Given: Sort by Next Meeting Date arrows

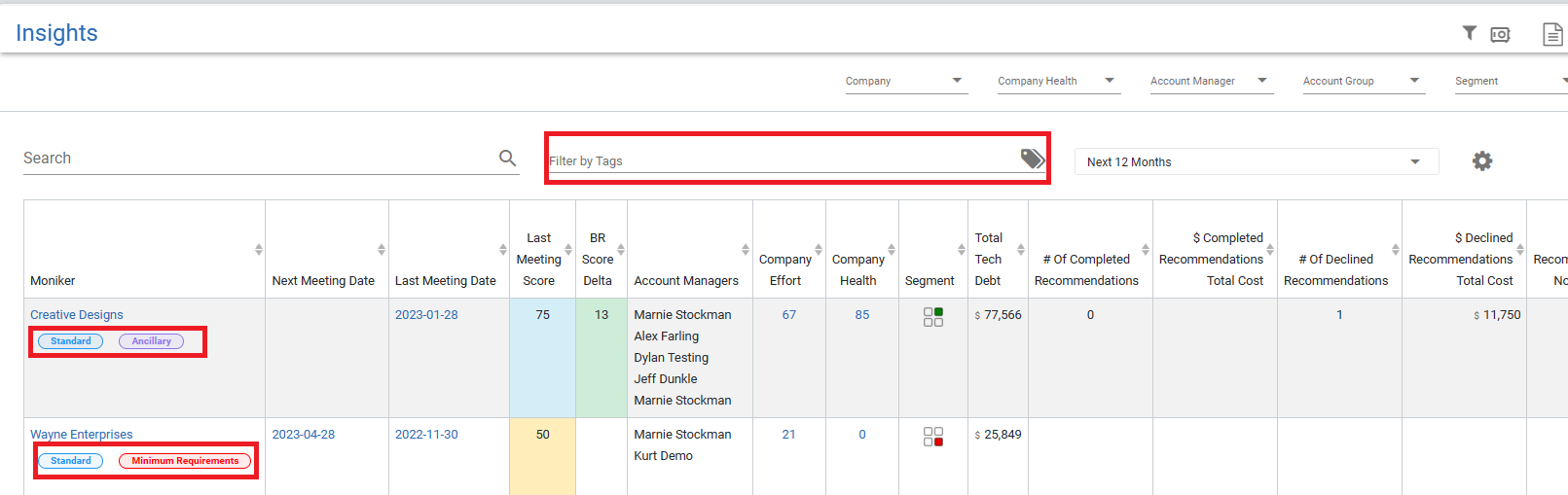Looking at the screenshot, I should tap(382, 250).
